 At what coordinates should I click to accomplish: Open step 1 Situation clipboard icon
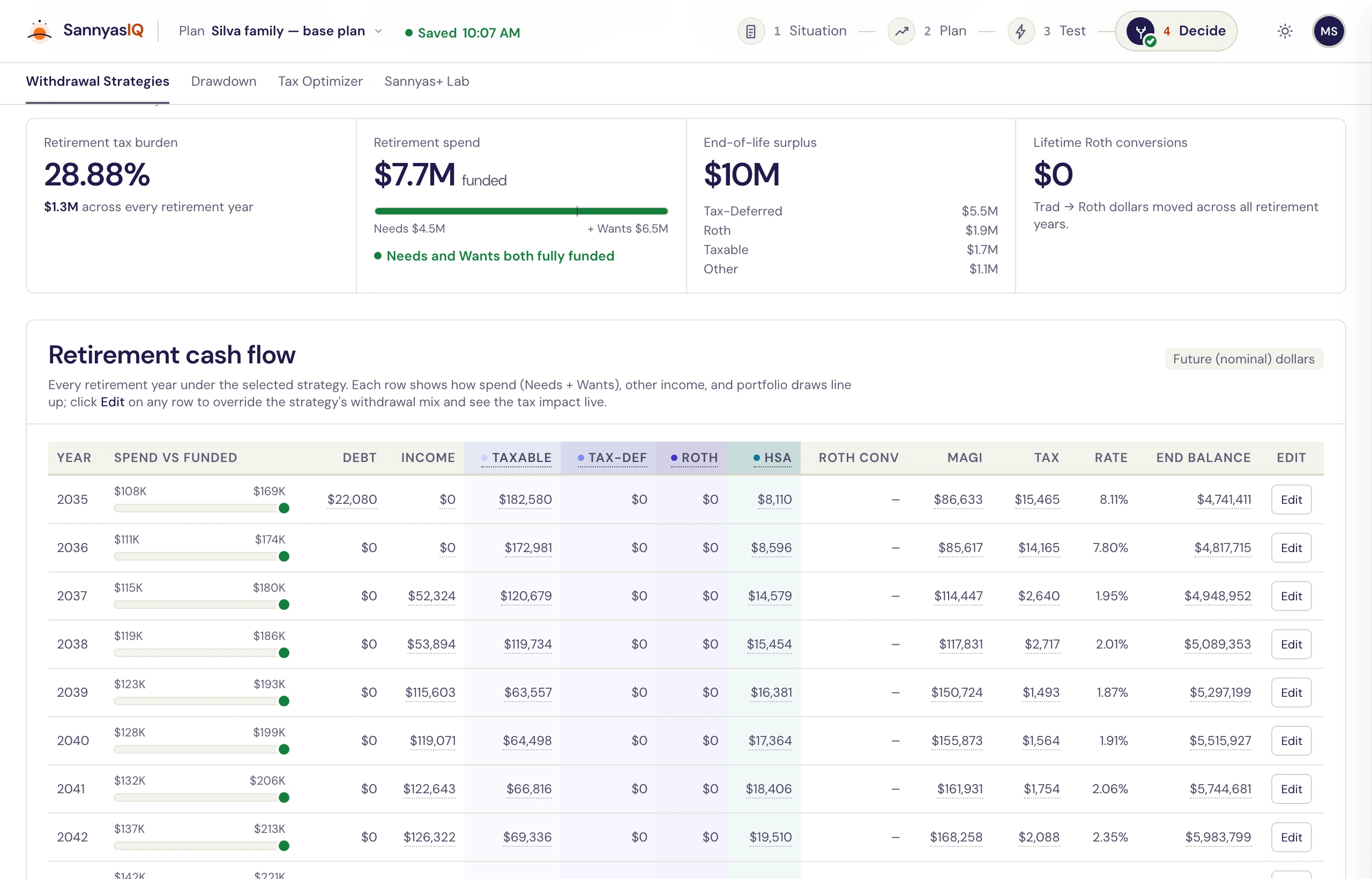pyautogui.click(x=750, y=31)
